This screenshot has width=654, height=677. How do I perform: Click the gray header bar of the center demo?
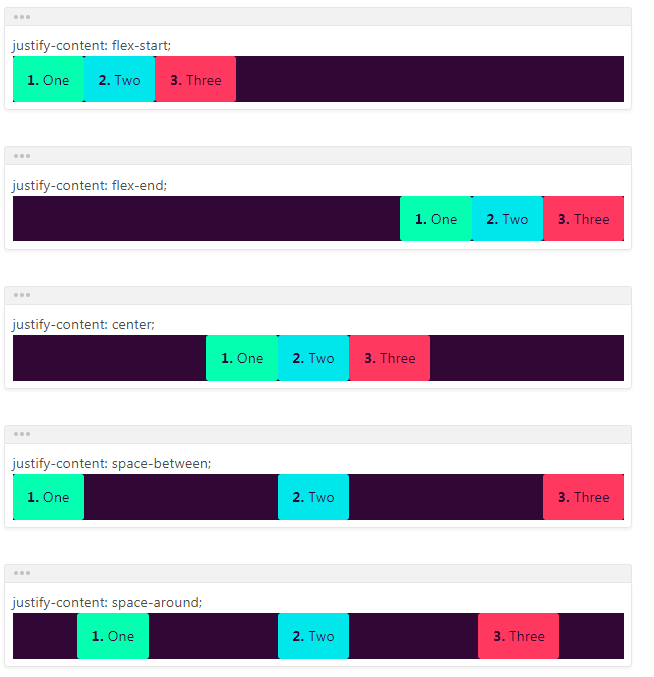click(x=318, y=296)
